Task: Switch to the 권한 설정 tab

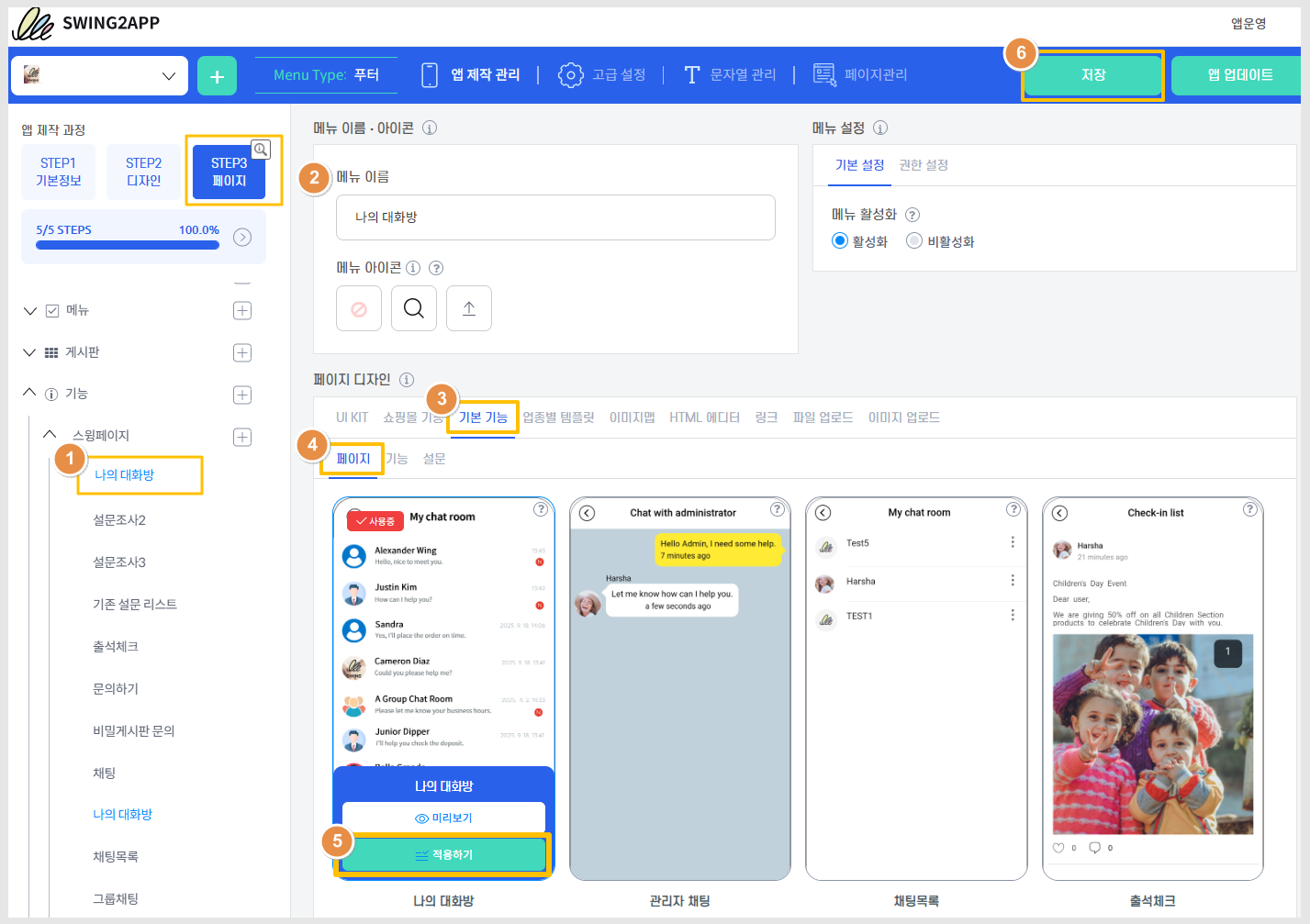Action: coord(923,165)
